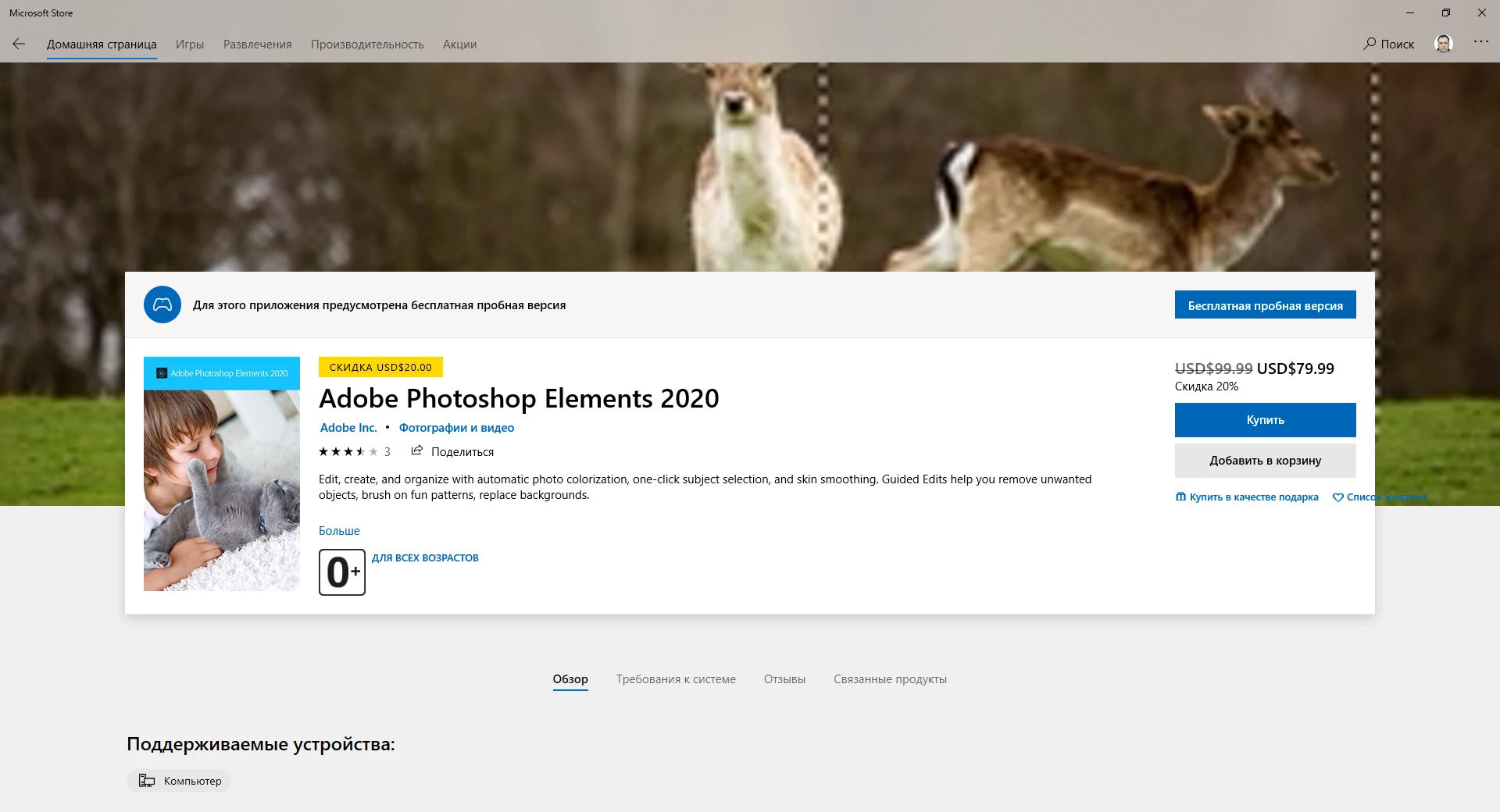Open the user profile avatar
1500x812 pixels.
1444,44
